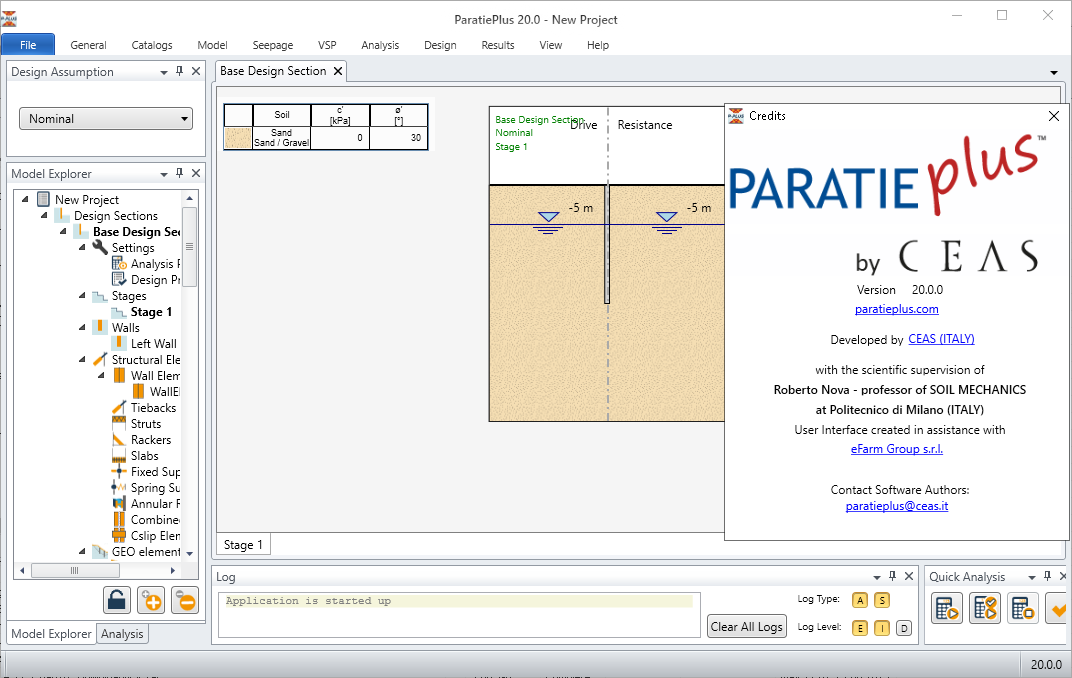1072x678 pixels.
Task: Click the Sand/Gravel soil color swatch
Action: (237, 135)
